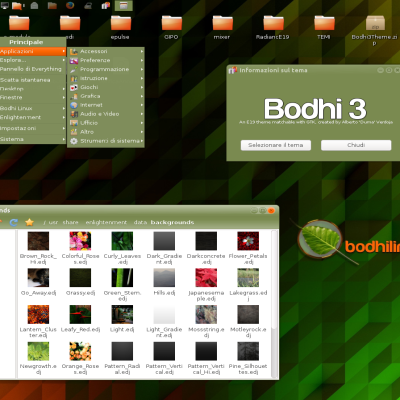
Task: Select the Flower_Petals.edj file
Action: [248, 248]
